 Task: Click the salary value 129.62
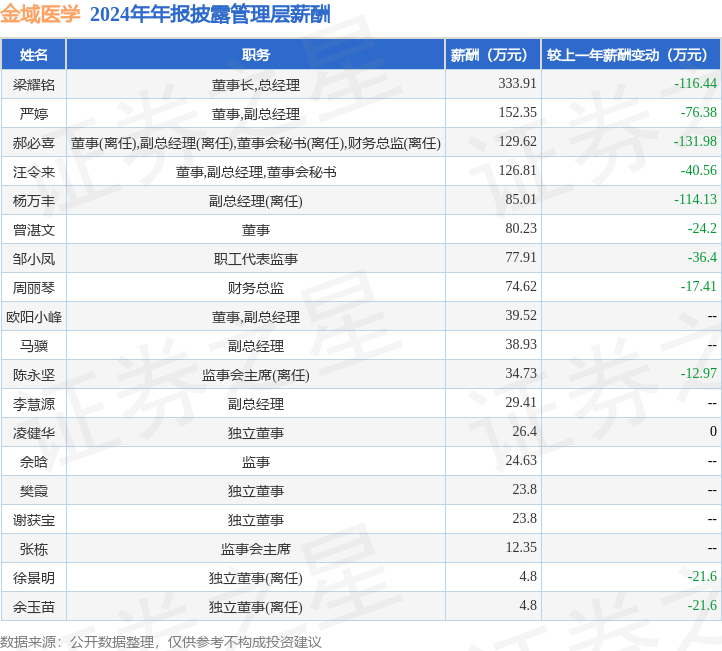(518, 141)
